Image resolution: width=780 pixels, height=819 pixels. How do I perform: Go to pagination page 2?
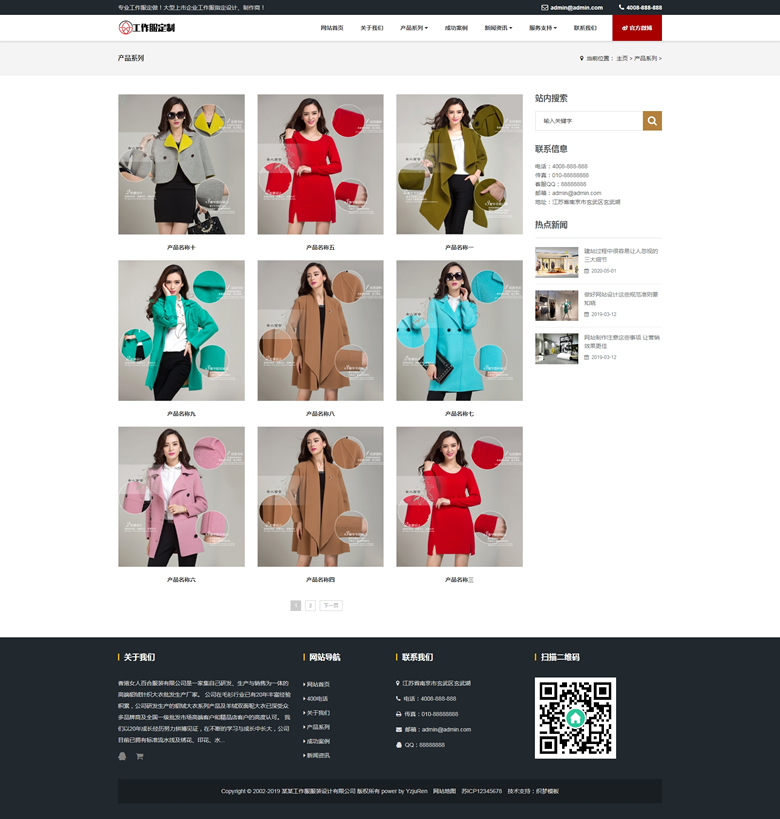pos(310,606)
